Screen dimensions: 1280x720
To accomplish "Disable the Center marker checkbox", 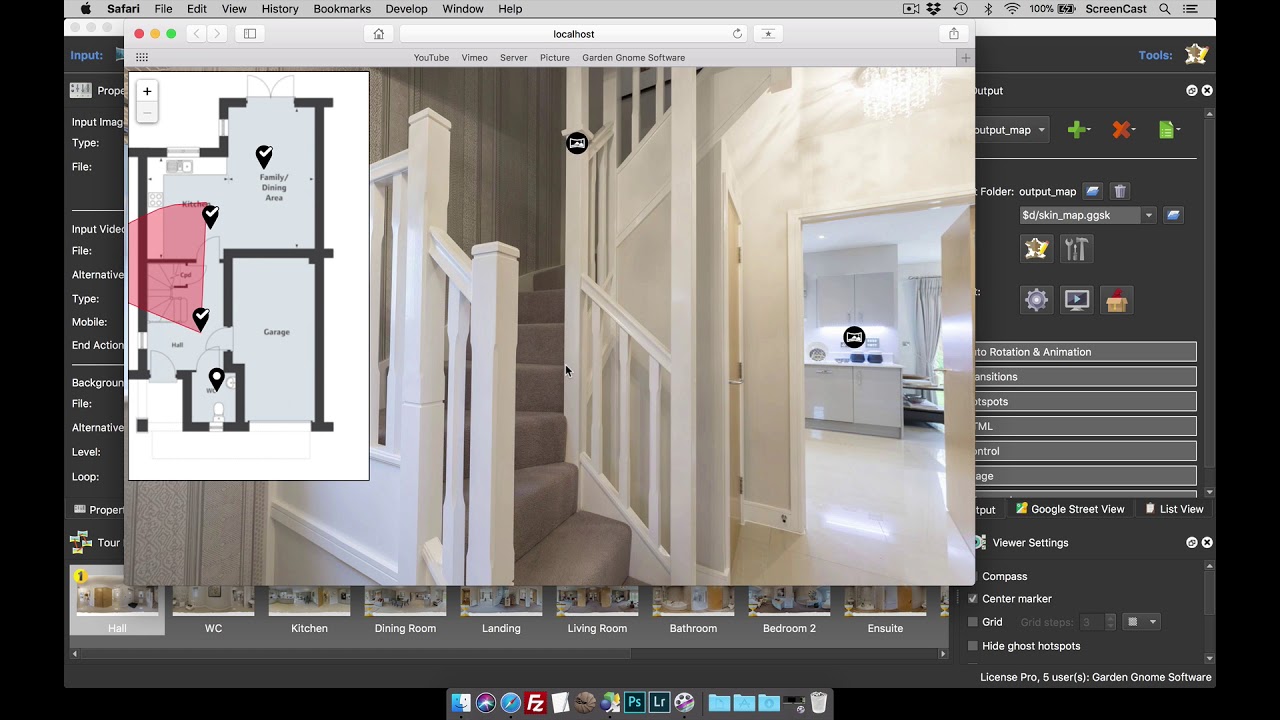I will point(973,599).
